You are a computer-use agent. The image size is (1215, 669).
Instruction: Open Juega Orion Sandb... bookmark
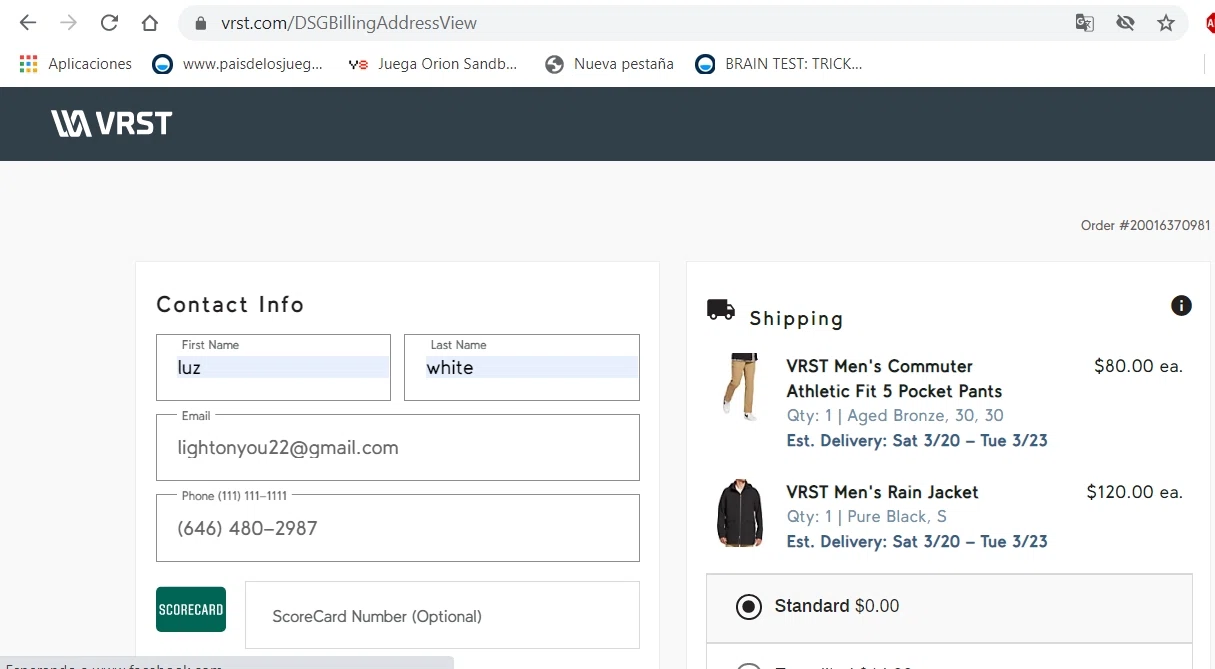[432, 64]
